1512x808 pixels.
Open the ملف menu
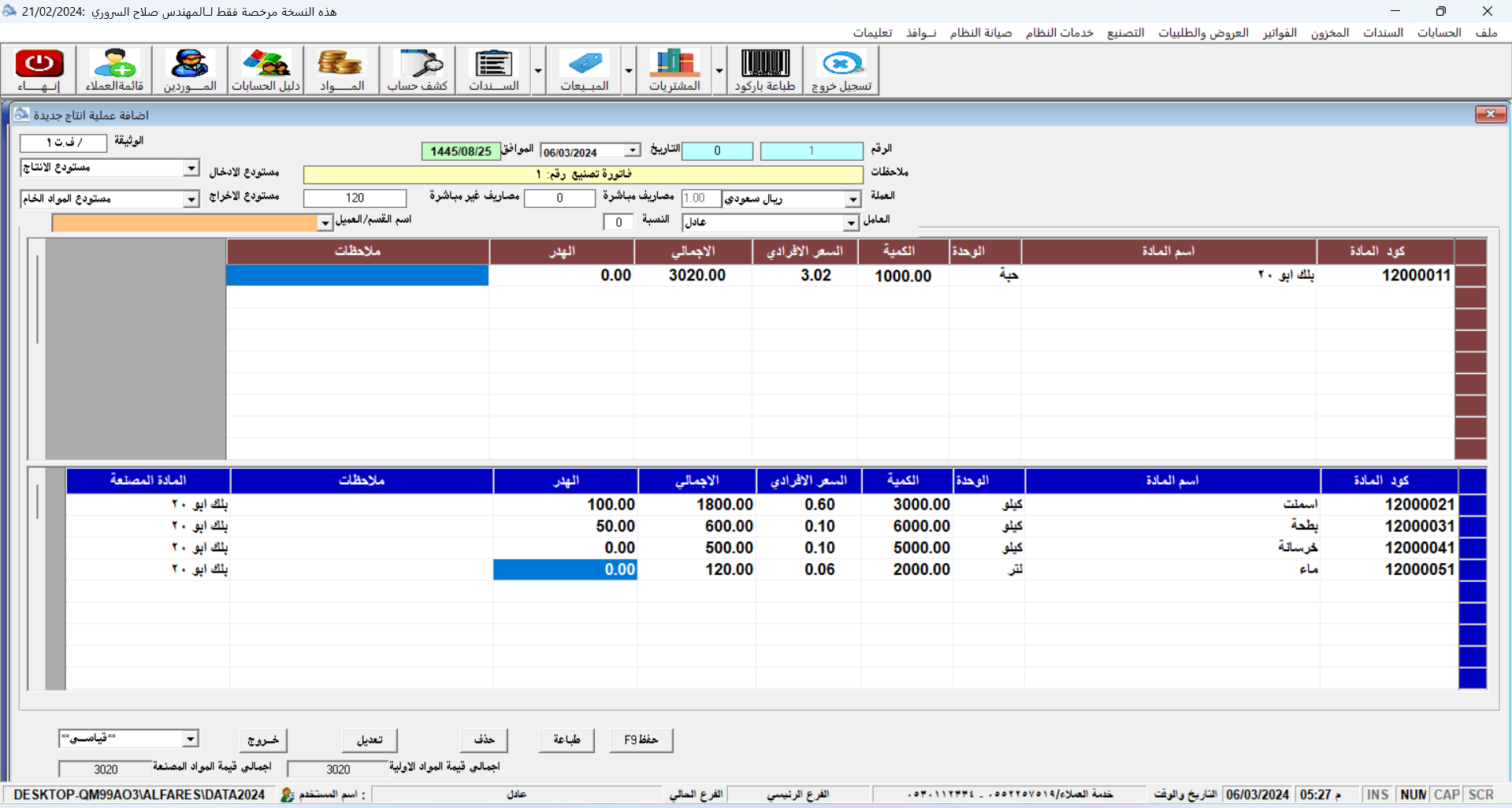pos(1486,32)
